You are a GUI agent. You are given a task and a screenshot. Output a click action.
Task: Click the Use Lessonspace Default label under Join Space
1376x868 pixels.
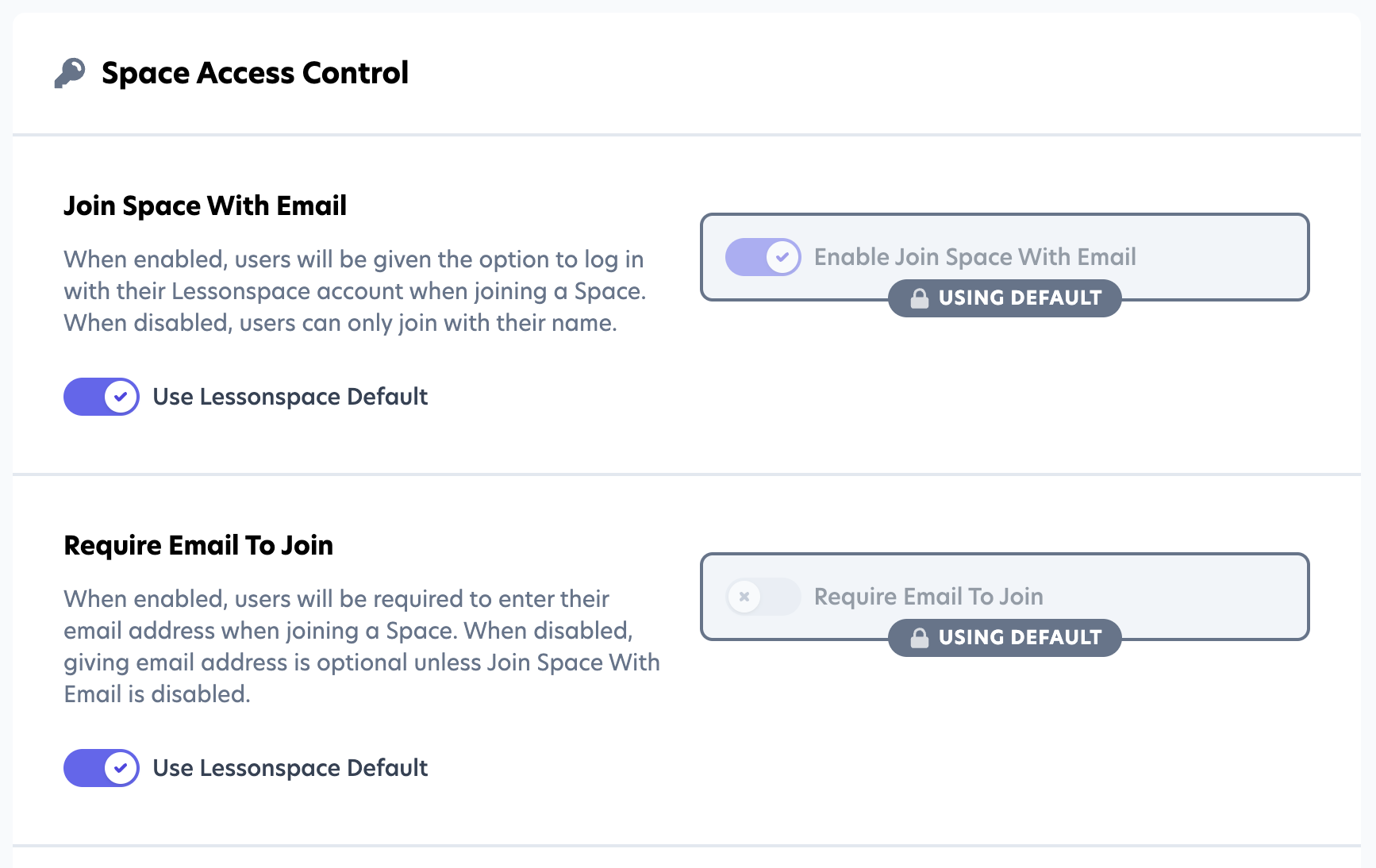coord(290,397)
